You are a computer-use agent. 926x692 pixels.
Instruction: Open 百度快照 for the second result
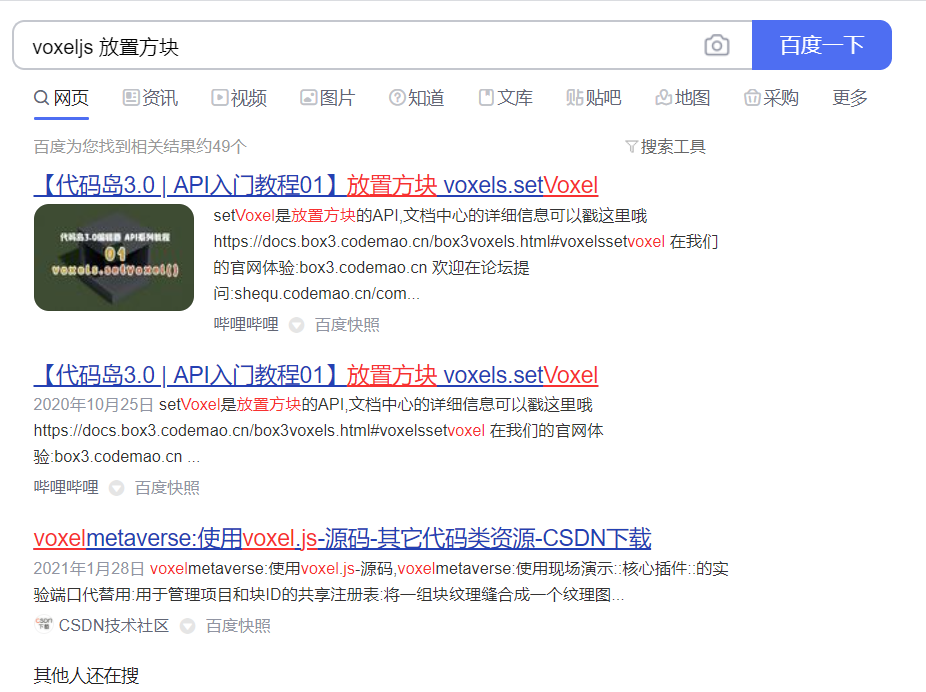click(167, 487)
